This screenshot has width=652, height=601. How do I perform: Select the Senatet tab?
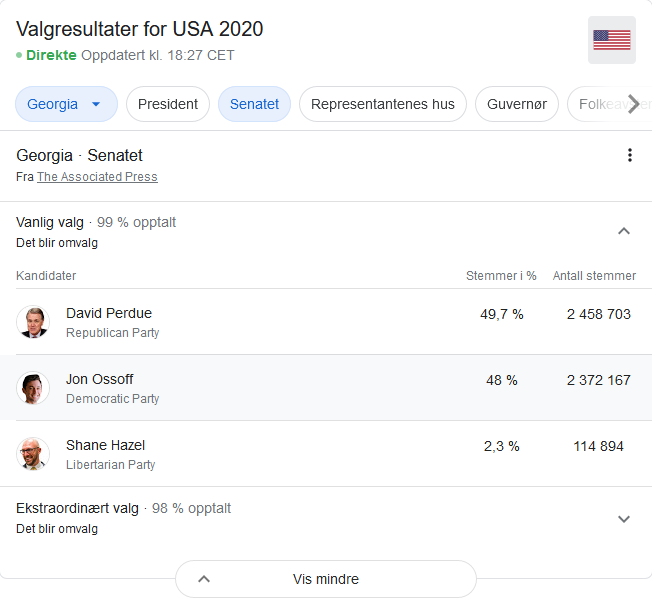(x=254, y=104)
